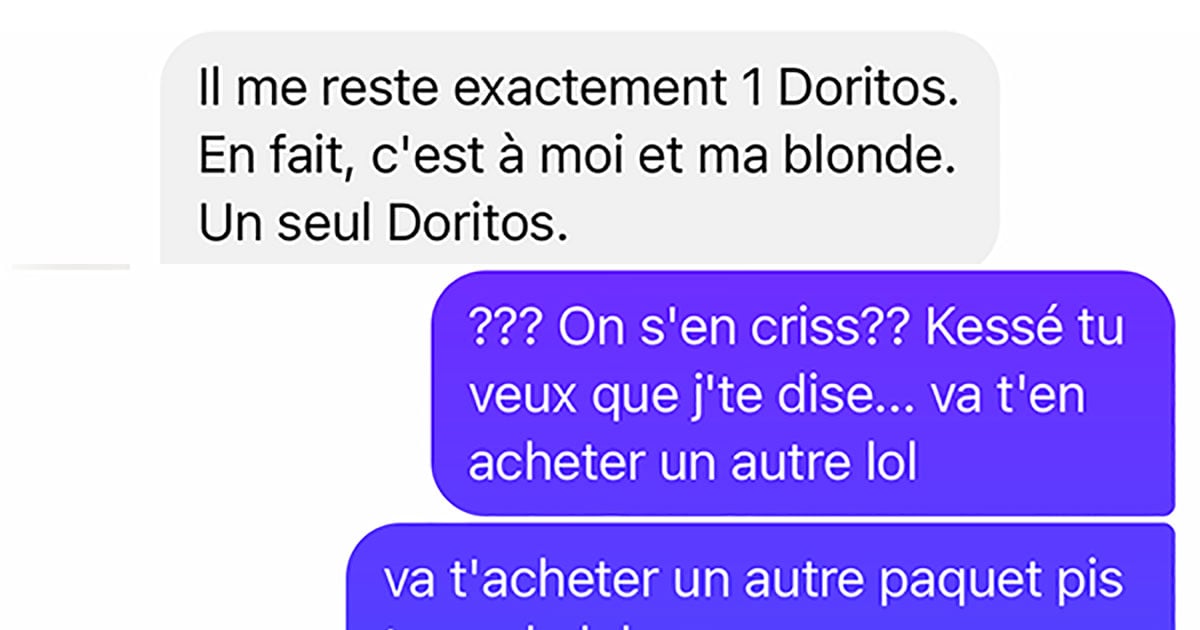Click the word 'dise...' in the purple message

pyautogui.click(x=844, y=398)
